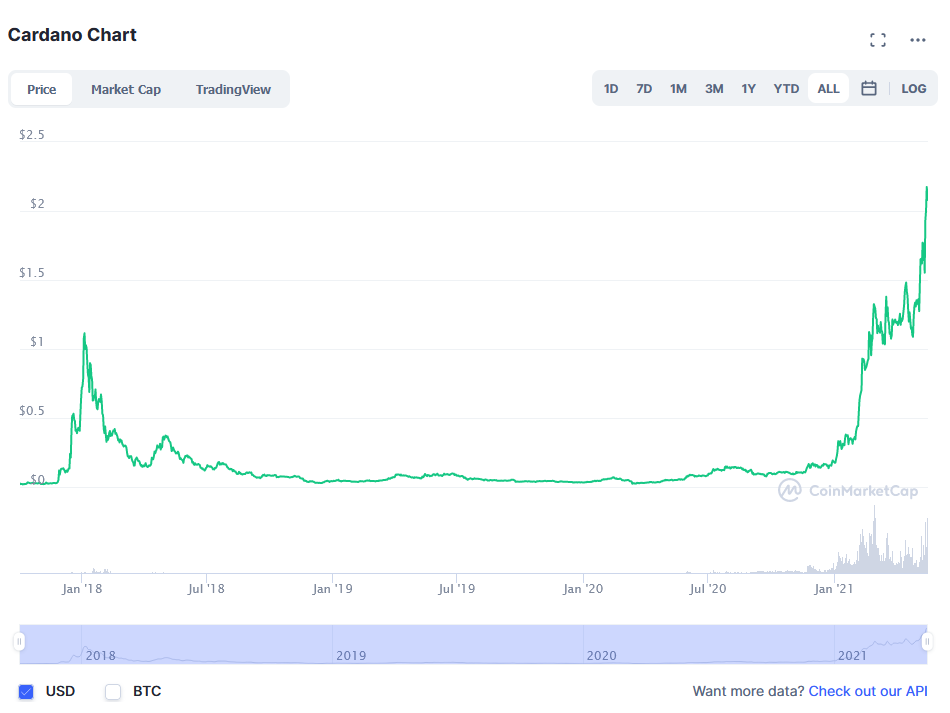Select the 1D time range
The image size is (950, 713).
tap(611, 88)
